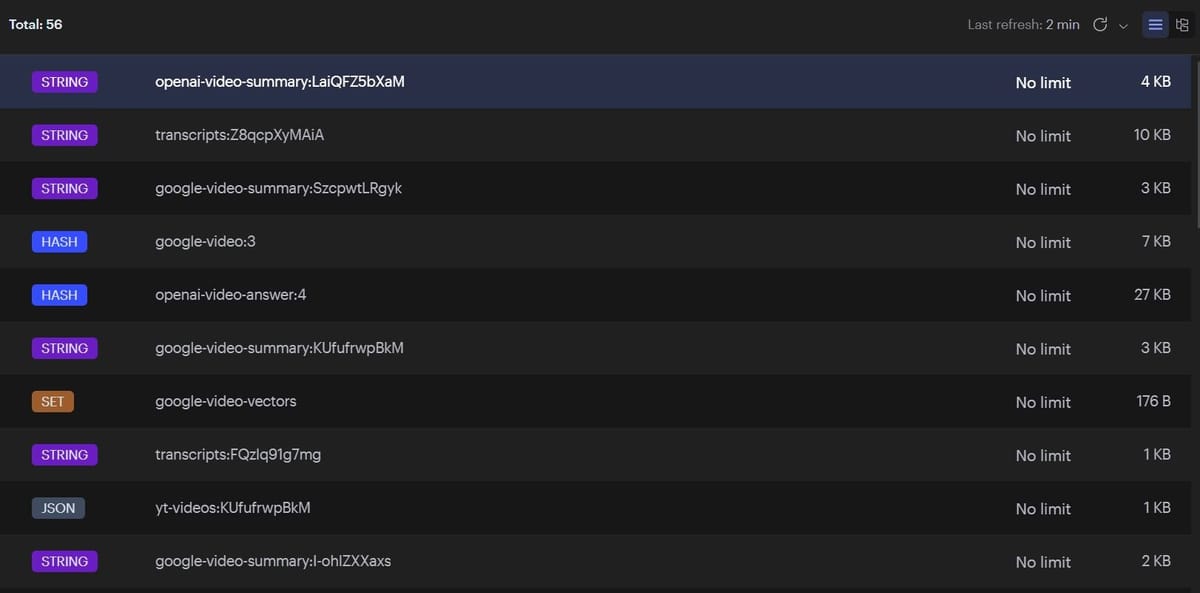This screenshot has width=1200, height=593.
Task: Click the 27 KB size of openai-video-answer:4
Action: tap(1152, 295)
